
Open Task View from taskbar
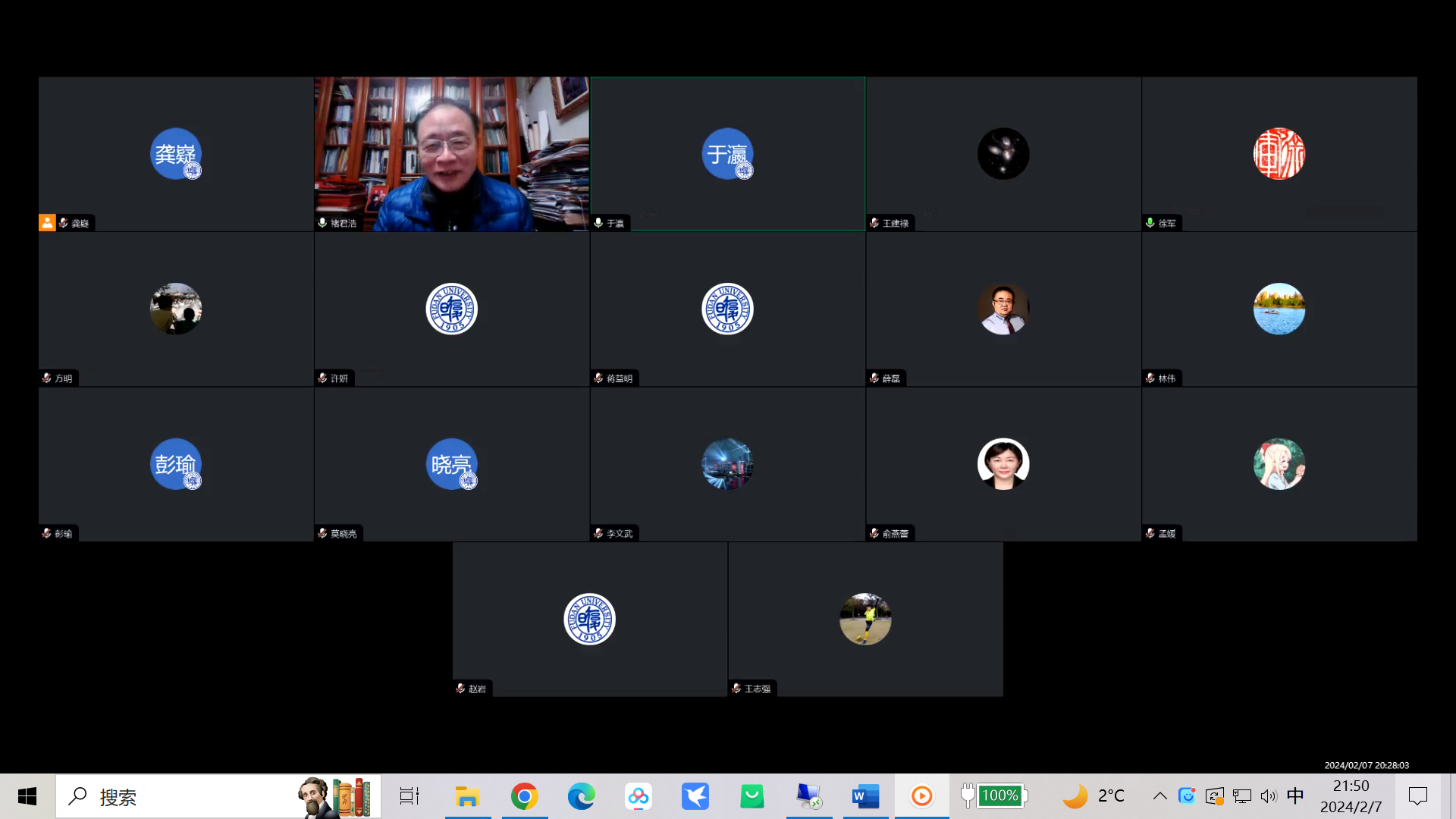pos(409,796)
